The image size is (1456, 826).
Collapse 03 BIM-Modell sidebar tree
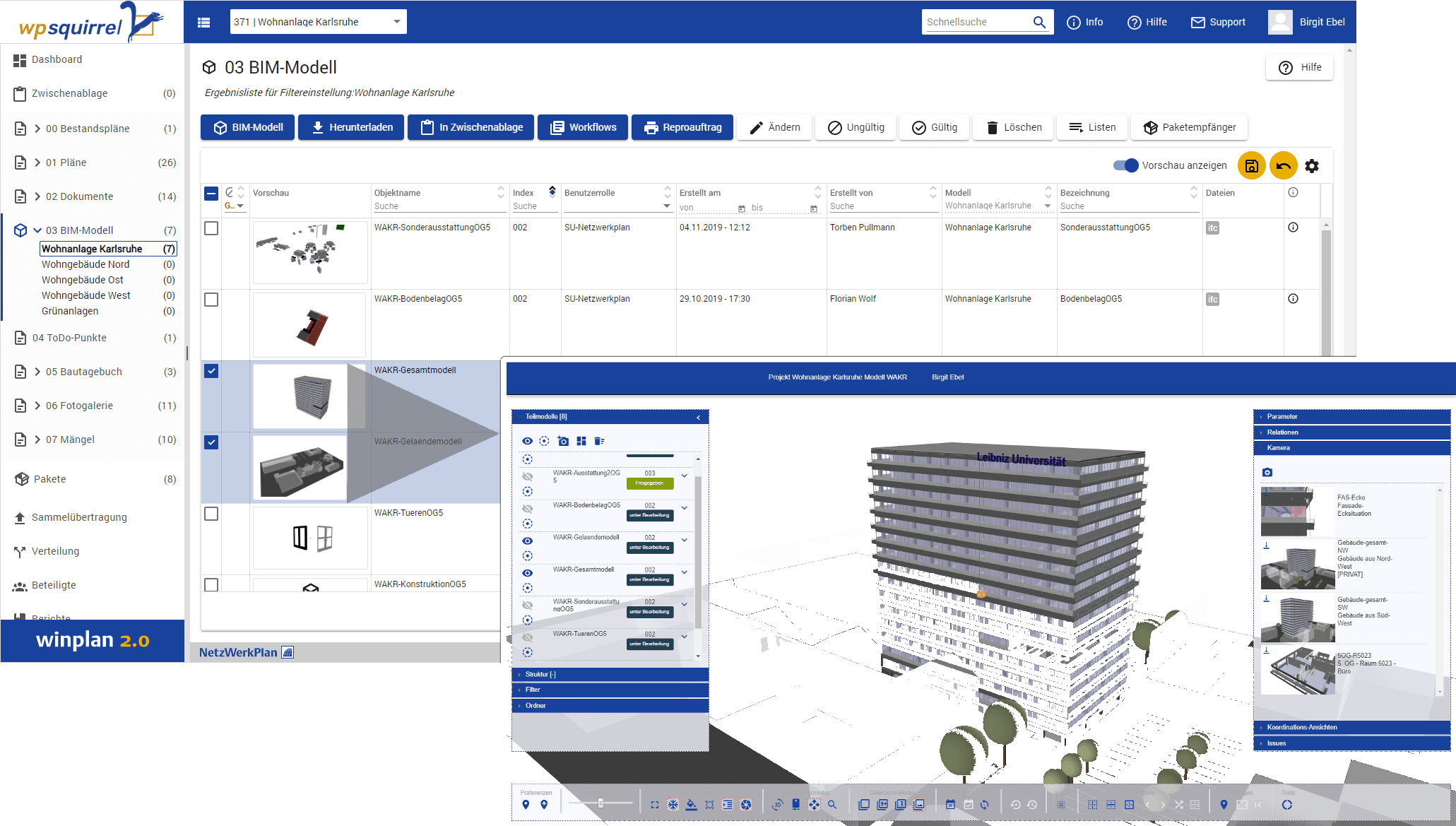point(37,230)
